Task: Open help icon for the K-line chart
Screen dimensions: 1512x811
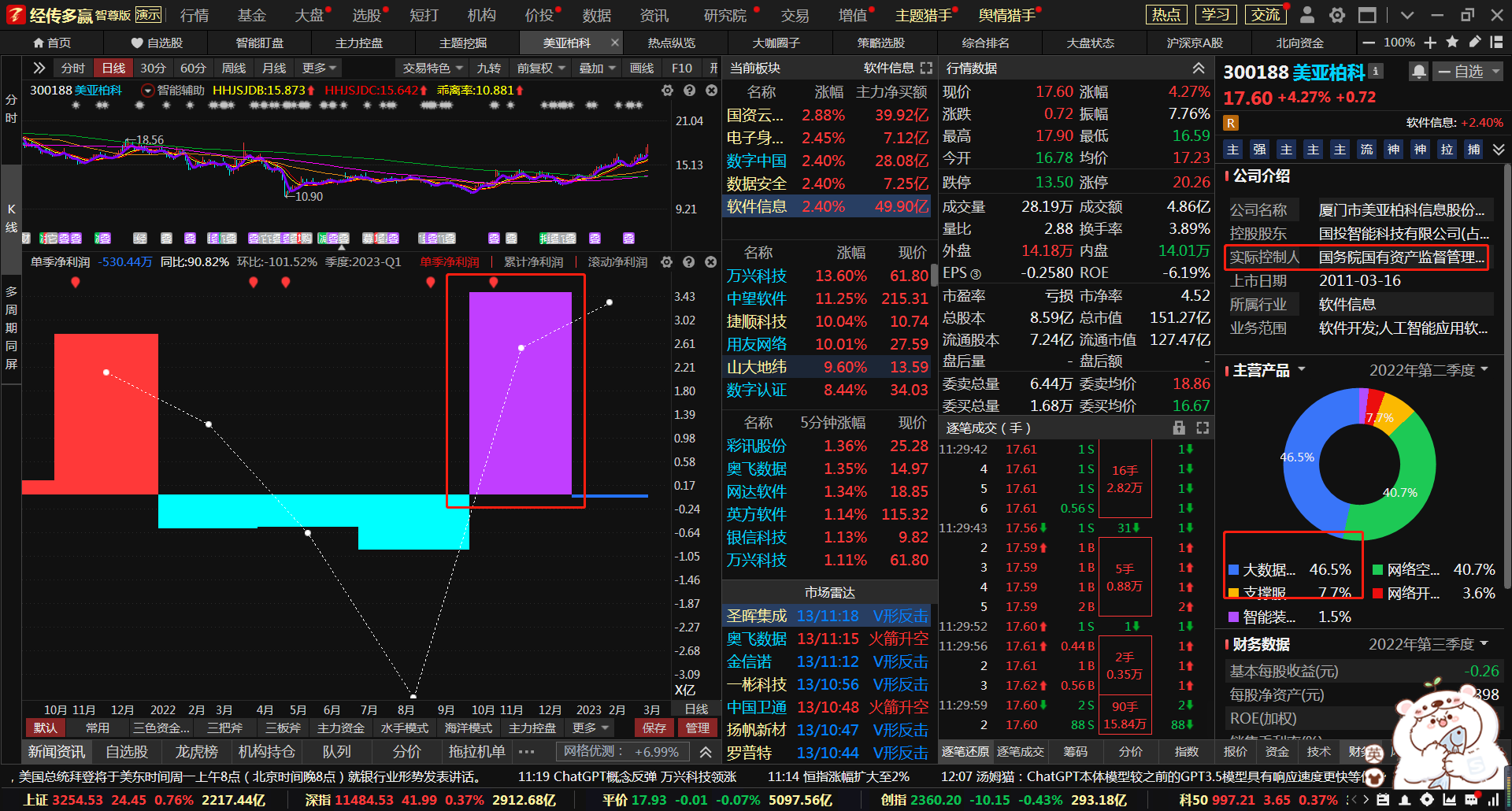Action: point(689,91)
